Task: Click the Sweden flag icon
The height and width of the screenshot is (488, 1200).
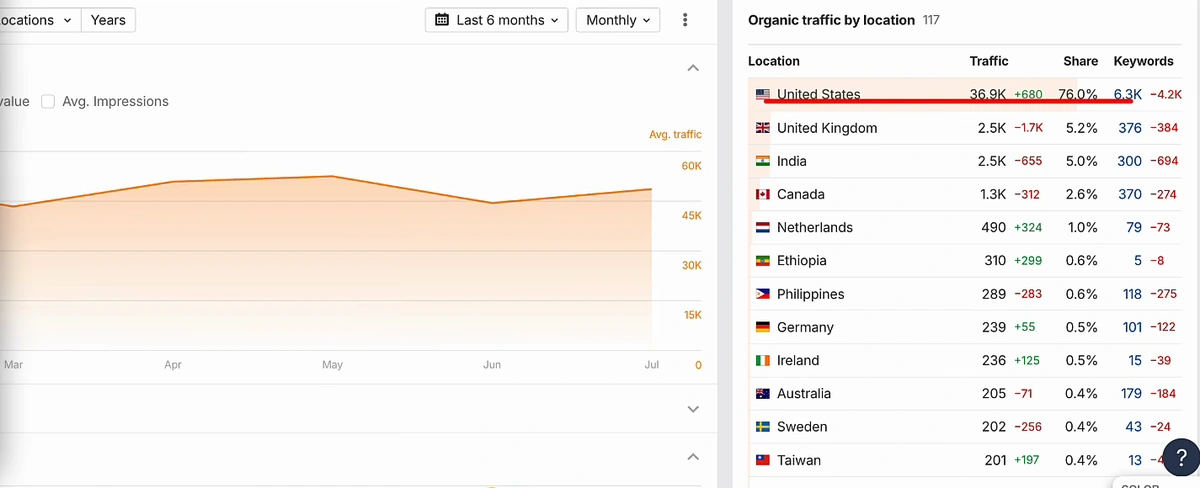Action: point(763,426)
